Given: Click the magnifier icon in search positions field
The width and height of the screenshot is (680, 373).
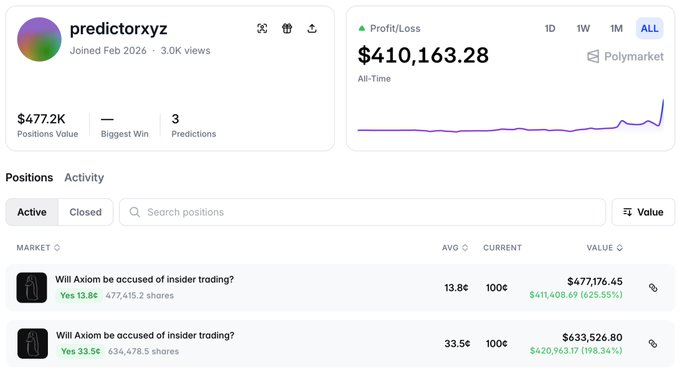Looking at the screenshot, I should [x=135, y=212].
